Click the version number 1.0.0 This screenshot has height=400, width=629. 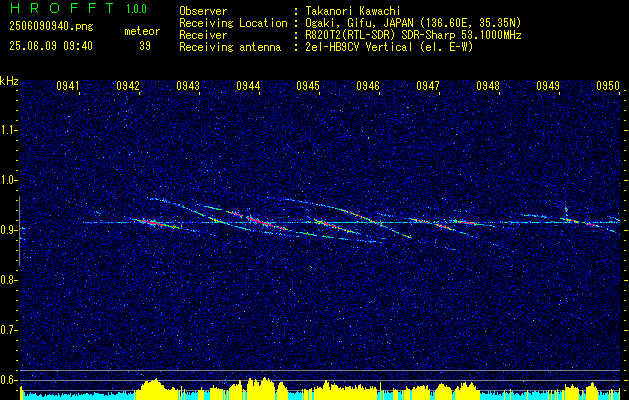coord(136,8)
